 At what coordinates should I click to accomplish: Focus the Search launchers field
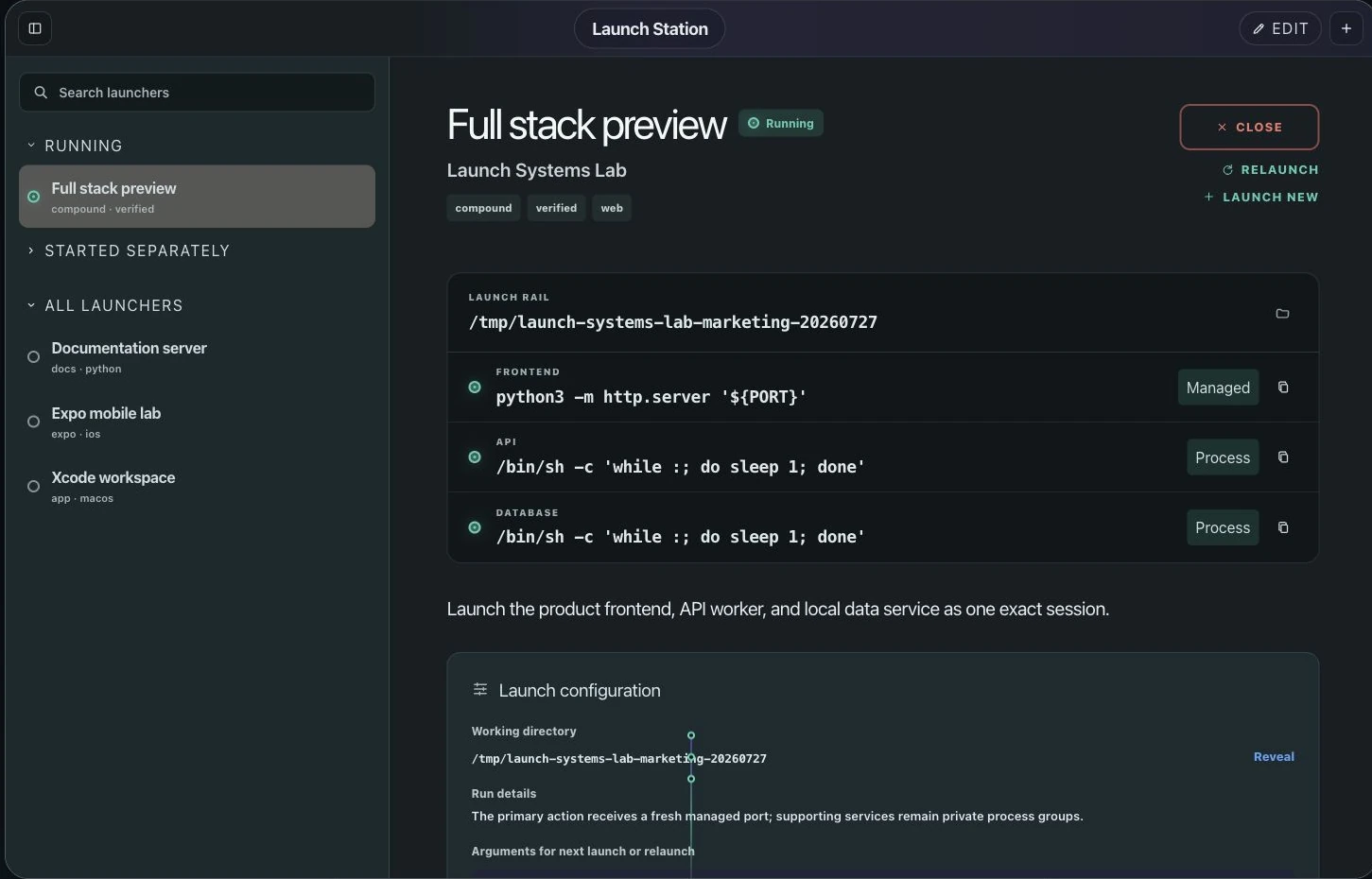coord(197,93)
